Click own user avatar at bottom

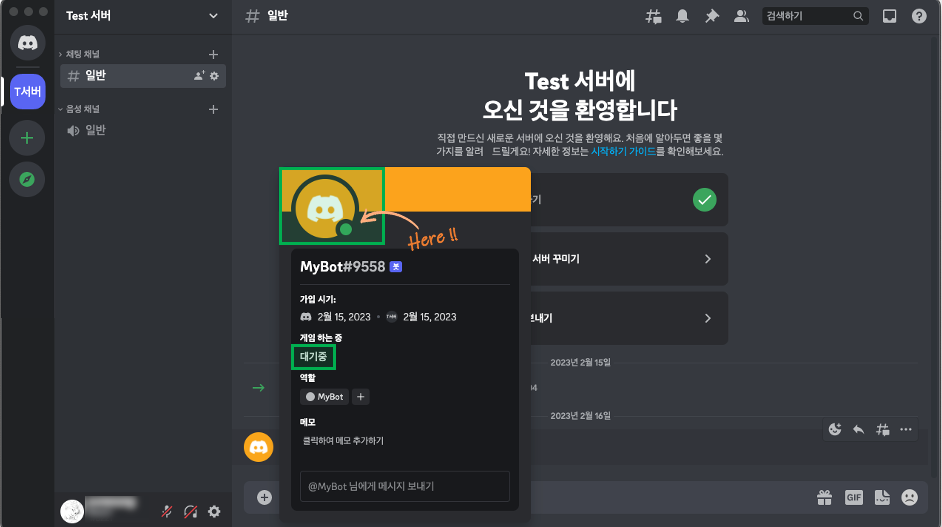click(72, 511)
